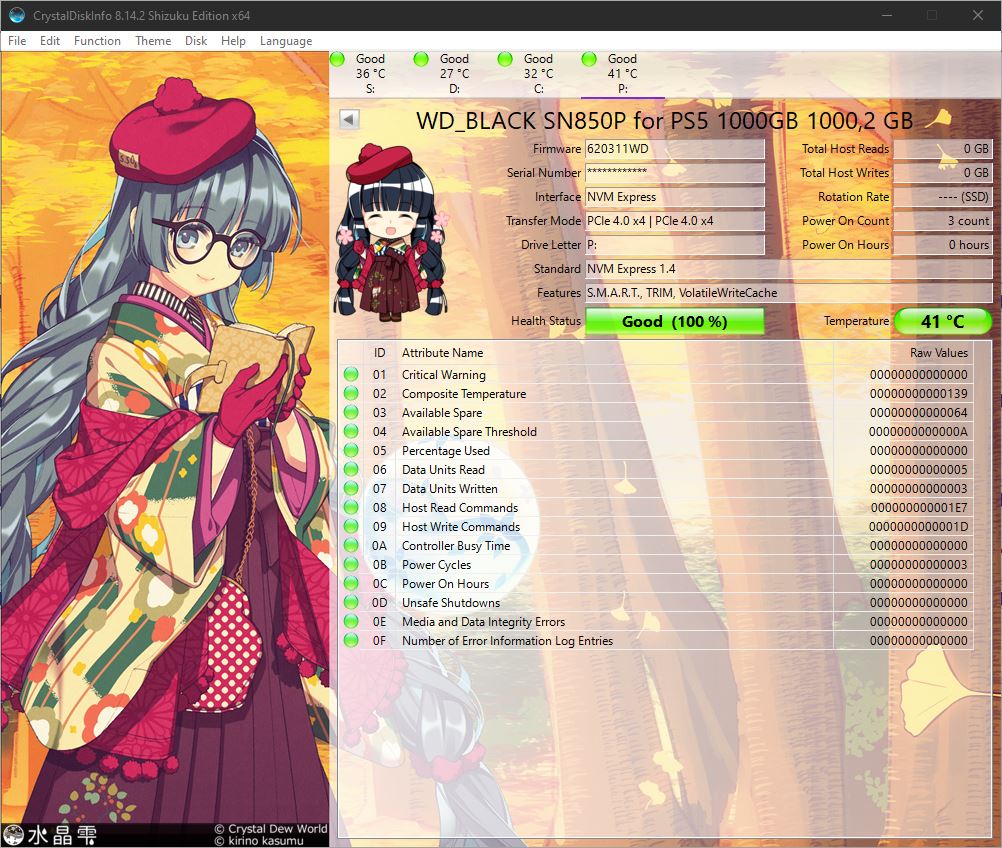1002x848 pixels.
Task: Click the Features field with S.M.A.R.T., TRIM
Action: [789, 293]
